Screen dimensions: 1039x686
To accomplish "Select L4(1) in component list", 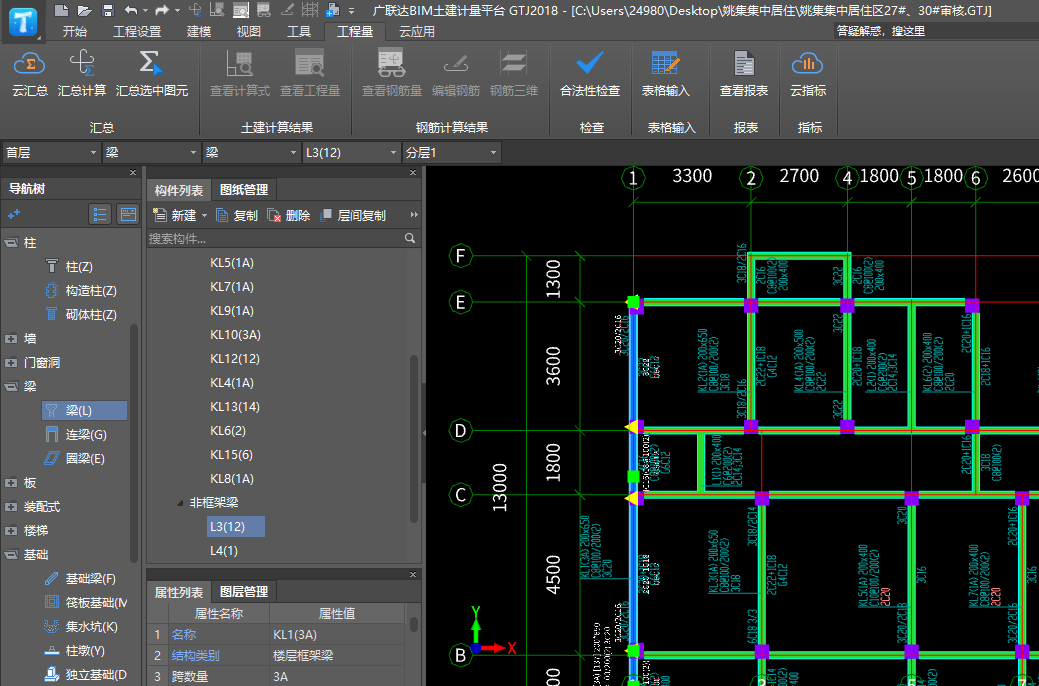I will pyautogui.click(x=223, y=550).
